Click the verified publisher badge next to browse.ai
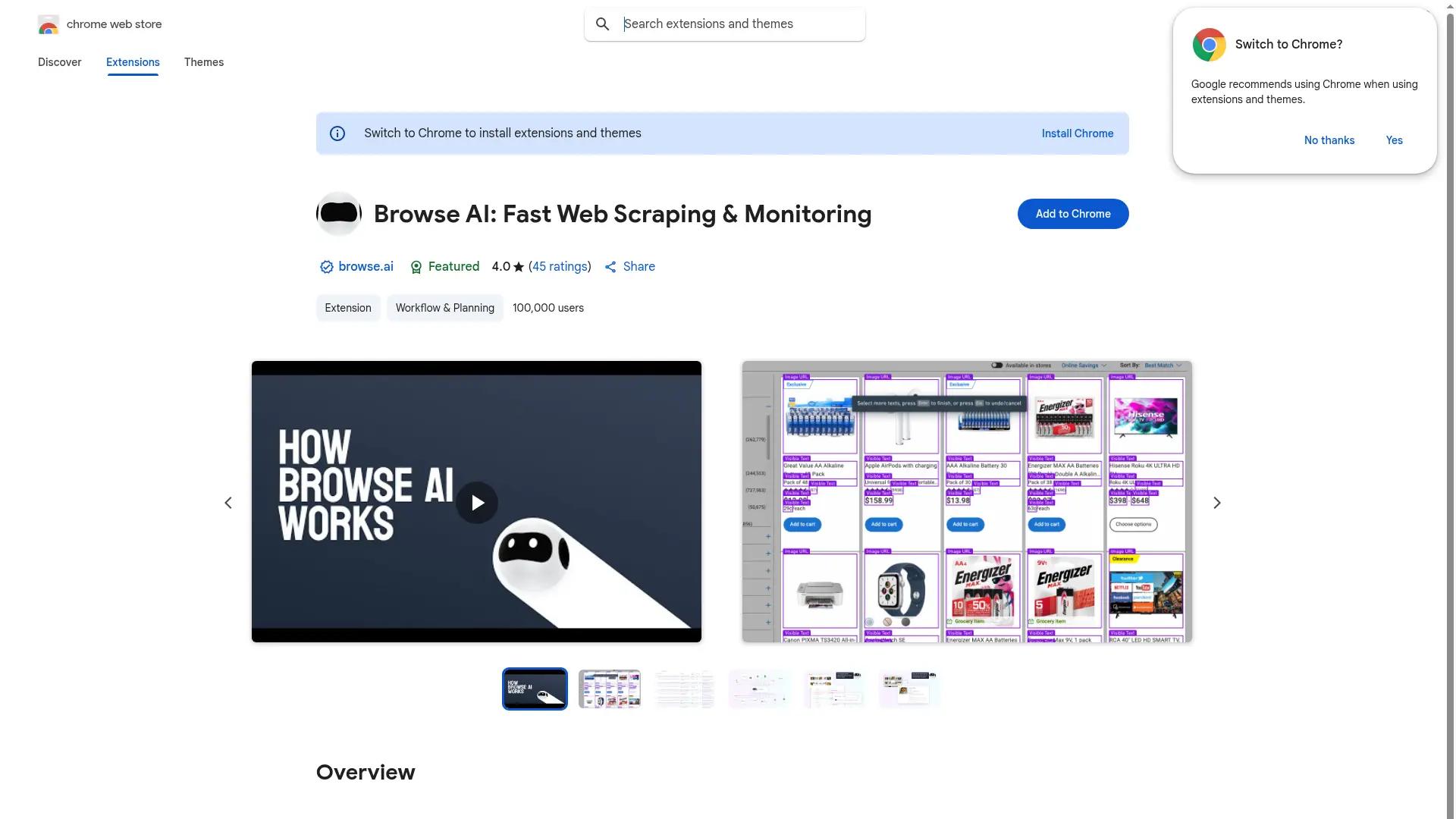This screenshot has height=819, width=1456. [x=326, y=266]
